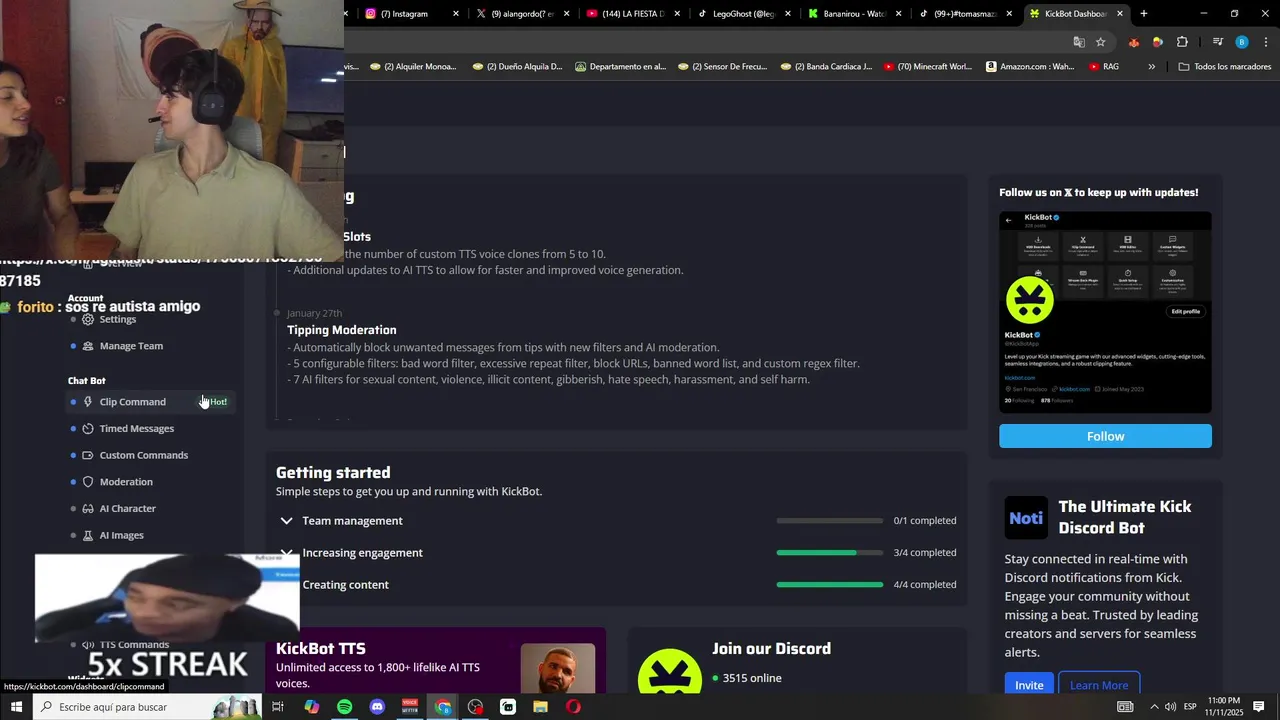Click the Creating content progress bar

[830, 585]
